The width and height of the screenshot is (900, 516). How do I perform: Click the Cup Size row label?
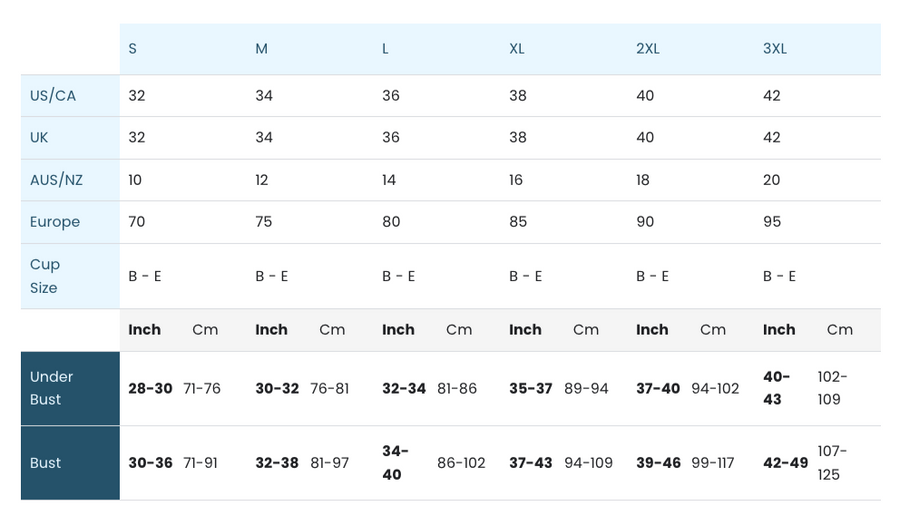[x=45, y=276]
